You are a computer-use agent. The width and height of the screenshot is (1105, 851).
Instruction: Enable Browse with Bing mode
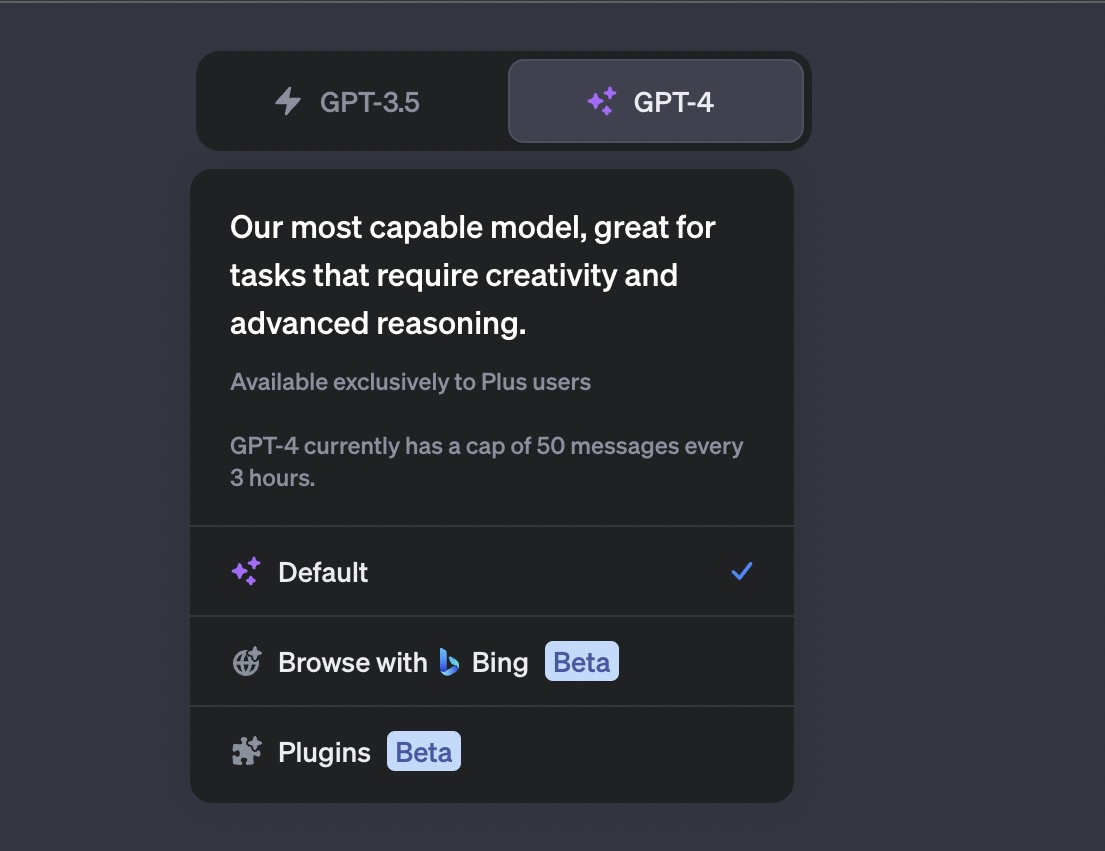490,662
